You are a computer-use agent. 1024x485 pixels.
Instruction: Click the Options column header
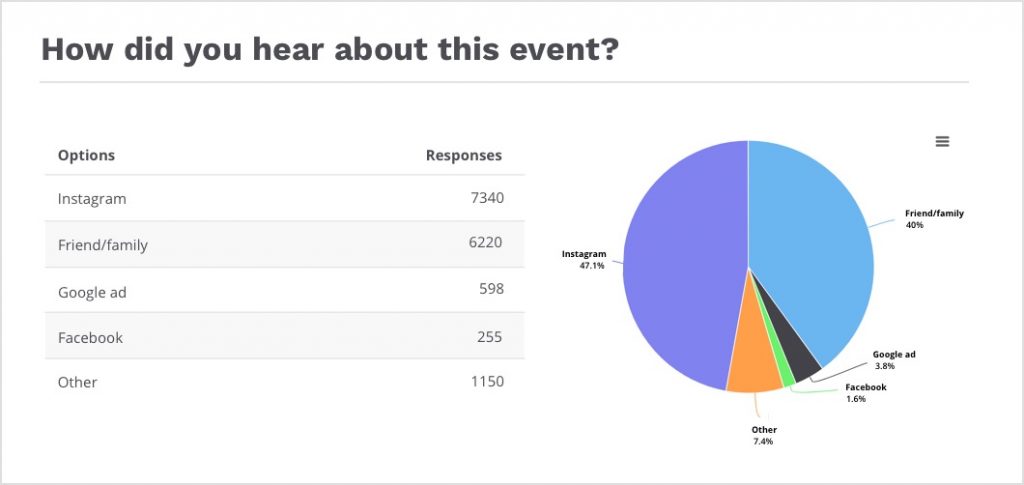point(86,155)
